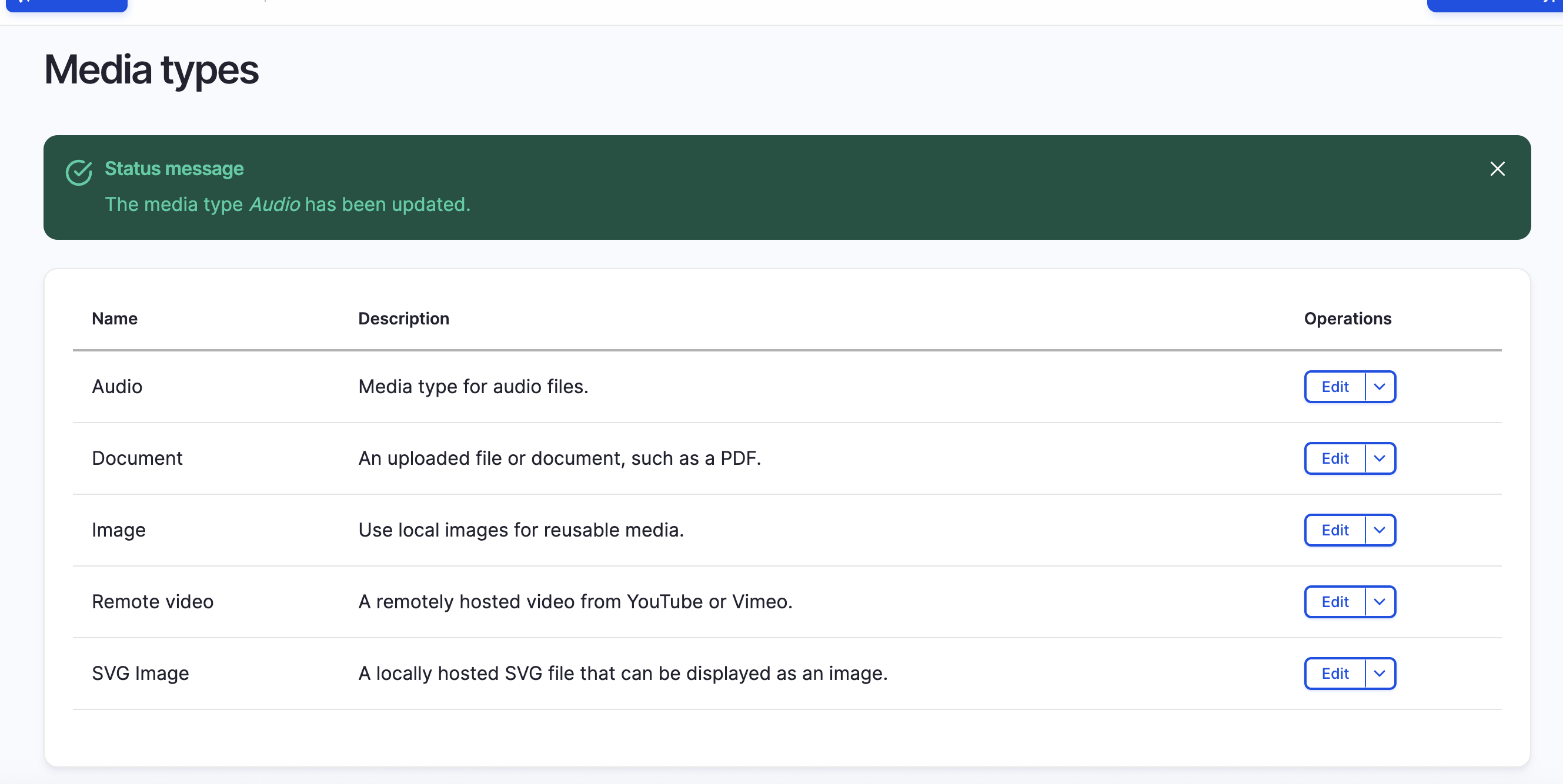
Task: Click the Name column header
Action: (114, 318)
